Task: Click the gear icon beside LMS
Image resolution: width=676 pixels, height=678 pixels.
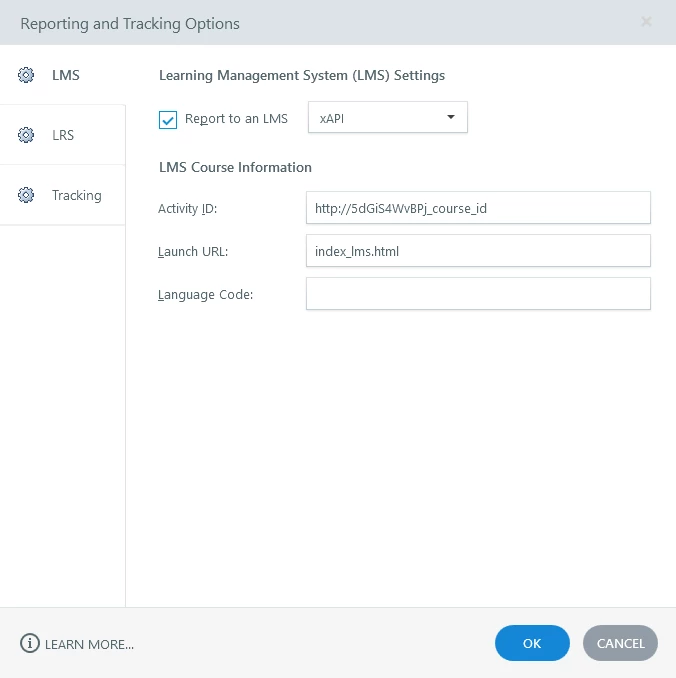Action: coord(27,75)
